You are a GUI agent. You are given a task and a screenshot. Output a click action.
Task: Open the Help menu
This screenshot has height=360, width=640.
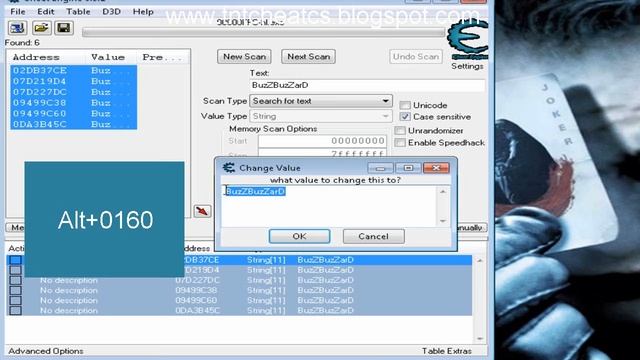tap(143, 11)
